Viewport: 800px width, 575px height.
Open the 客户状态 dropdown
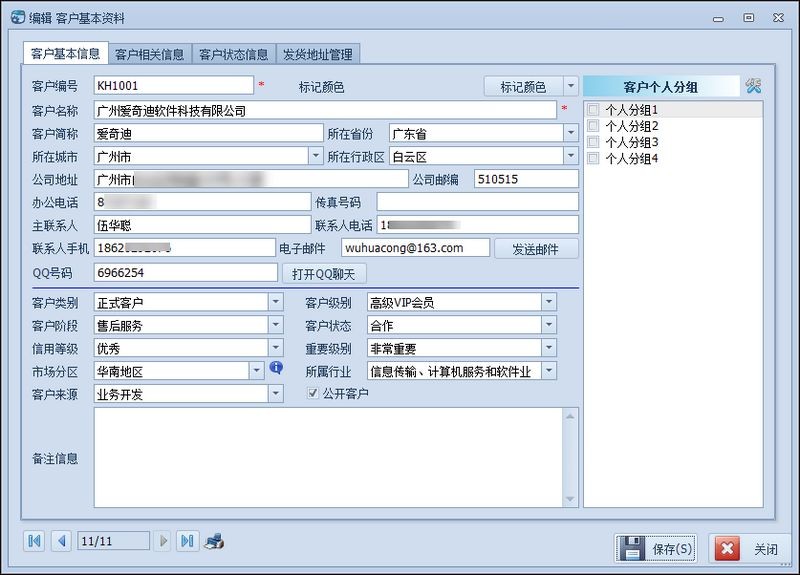(549, 325)
